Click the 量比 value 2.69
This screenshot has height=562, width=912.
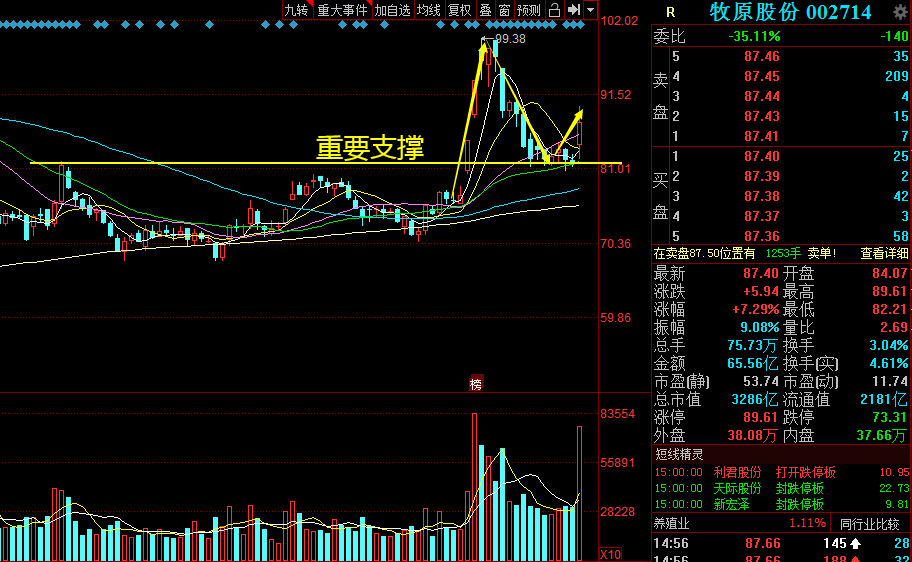click(x=894, y=328)
